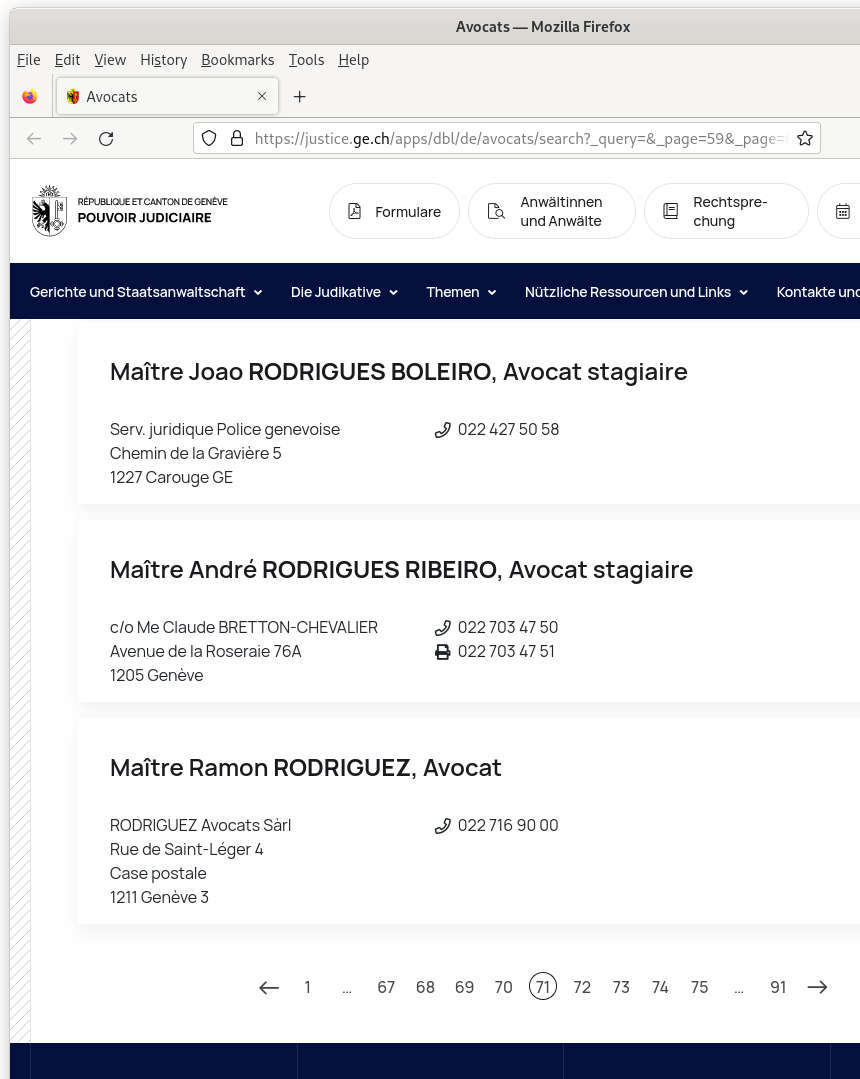The width and height of the screenshot is (860, 1079).
Task: Click the next page arrow
Action: click(817, 987)
